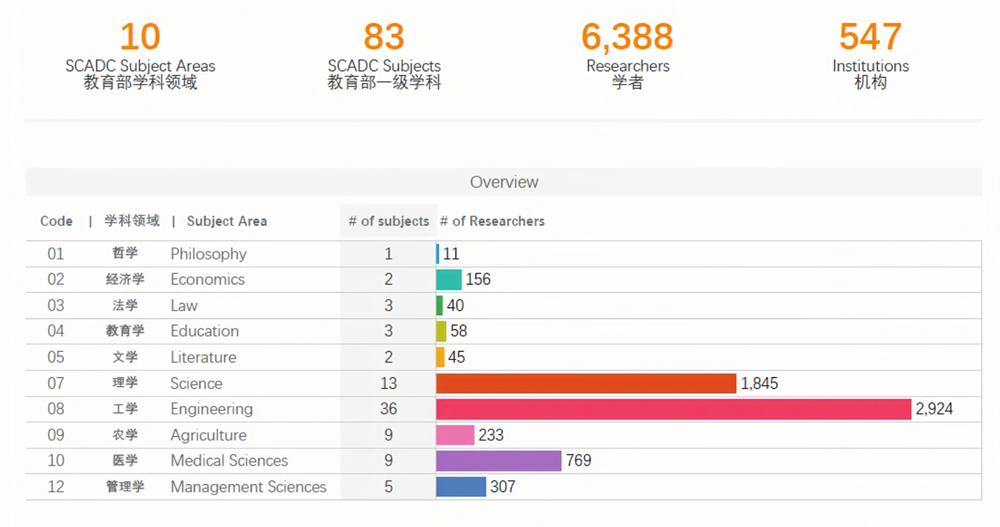Select the teal Economics bar

[x=449, y=280]
